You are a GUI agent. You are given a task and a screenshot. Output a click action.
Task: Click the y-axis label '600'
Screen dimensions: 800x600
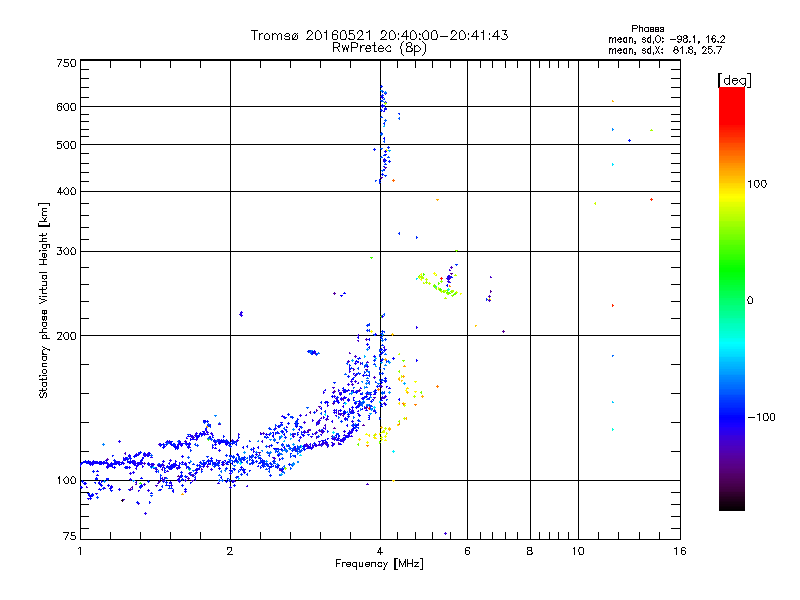tap(66, 107)
